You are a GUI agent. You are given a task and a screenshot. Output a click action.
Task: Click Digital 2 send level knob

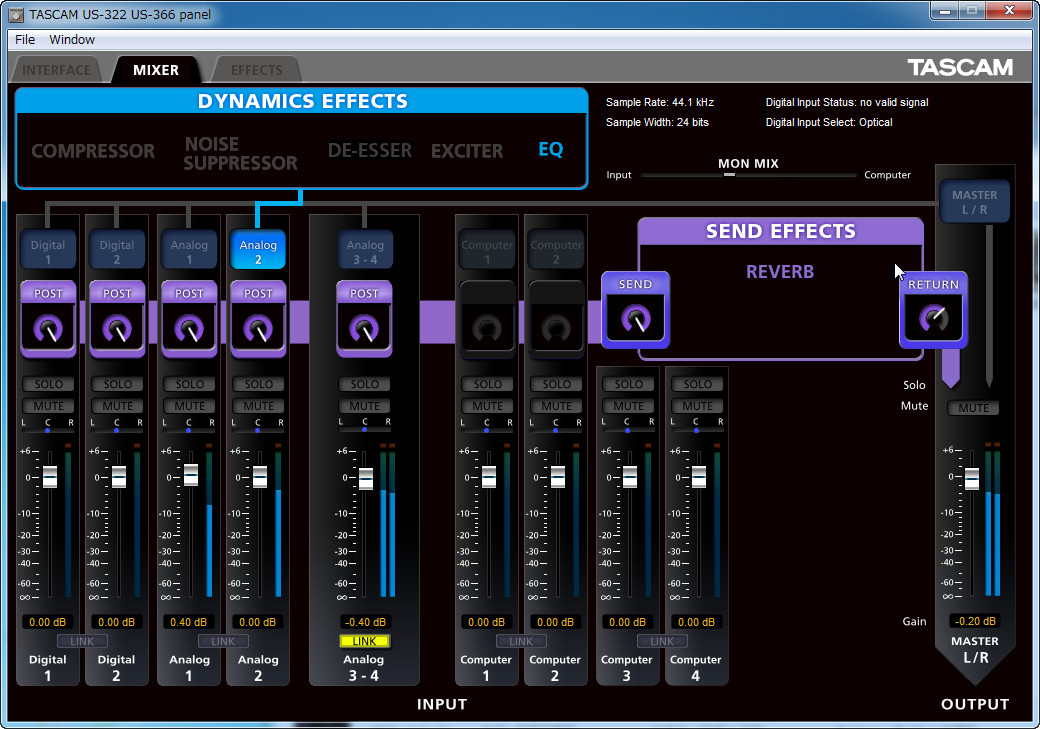coord(117,328)
